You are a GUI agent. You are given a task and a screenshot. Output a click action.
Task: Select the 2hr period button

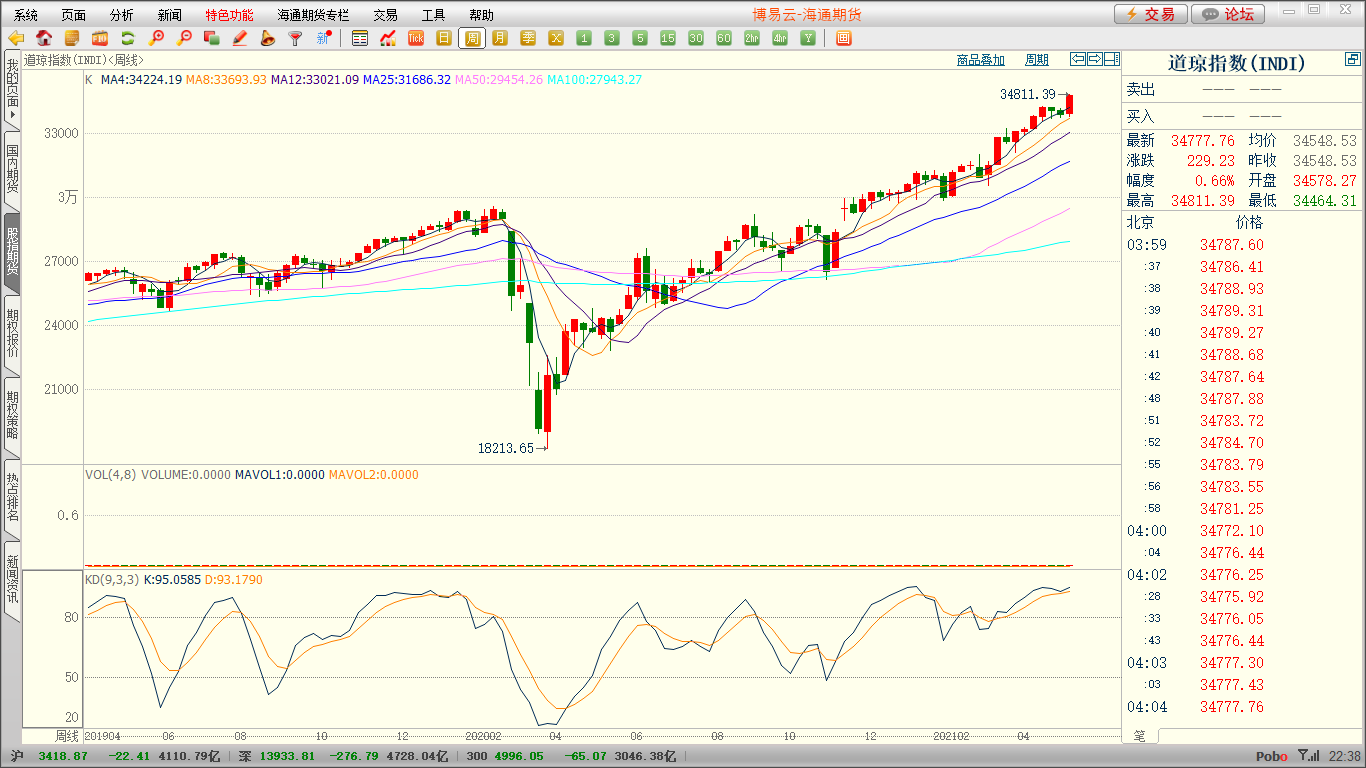pos(752,38)
